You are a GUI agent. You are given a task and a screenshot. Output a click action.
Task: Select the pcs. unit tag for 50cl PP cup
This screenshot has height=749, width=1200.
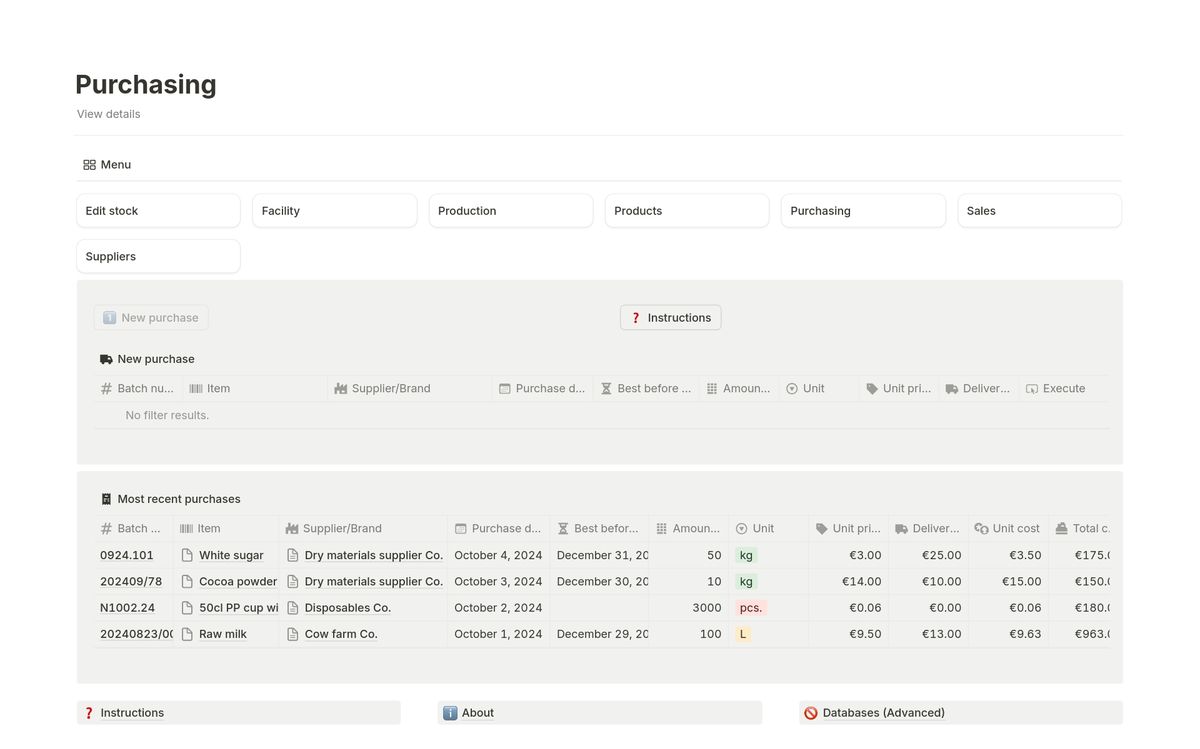pyautogui.click(x=750, y=608)
